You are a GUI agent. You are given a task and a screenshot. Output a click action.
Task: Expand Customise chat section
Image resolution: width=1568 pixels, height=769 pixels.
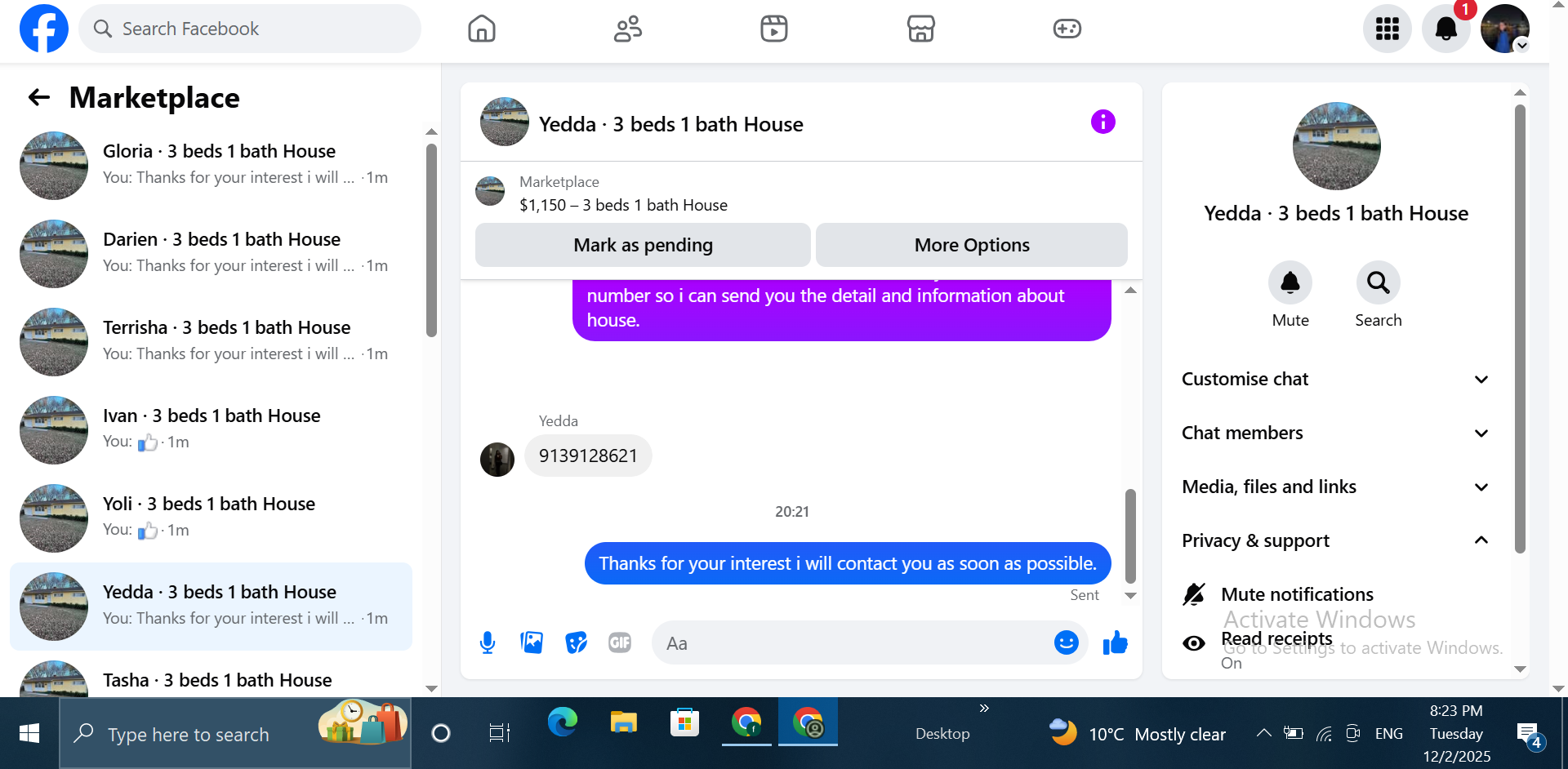[x=1336, y=379]
